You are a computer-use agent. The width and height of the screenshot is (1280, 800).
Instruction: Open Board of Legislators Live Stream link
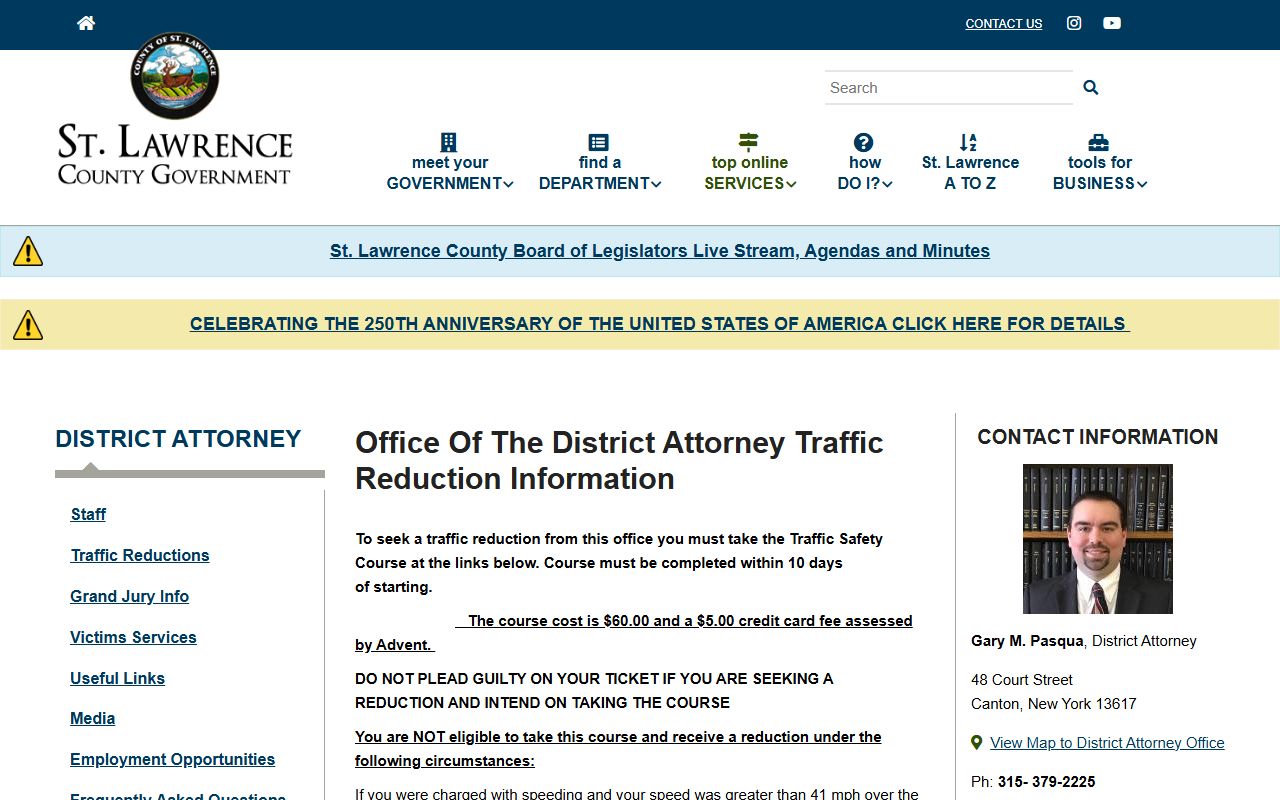(660, 251)
